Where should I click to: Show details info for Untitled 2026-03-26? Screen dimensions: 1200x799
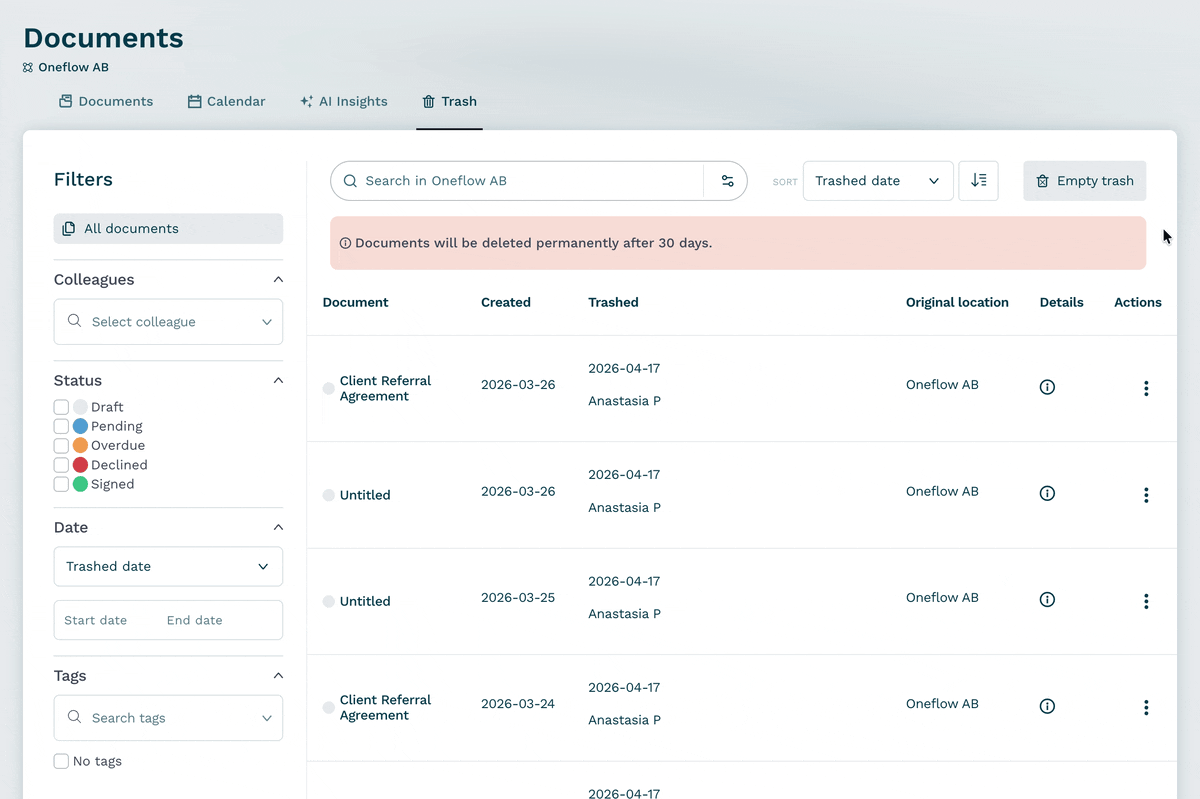[1047, 493]
